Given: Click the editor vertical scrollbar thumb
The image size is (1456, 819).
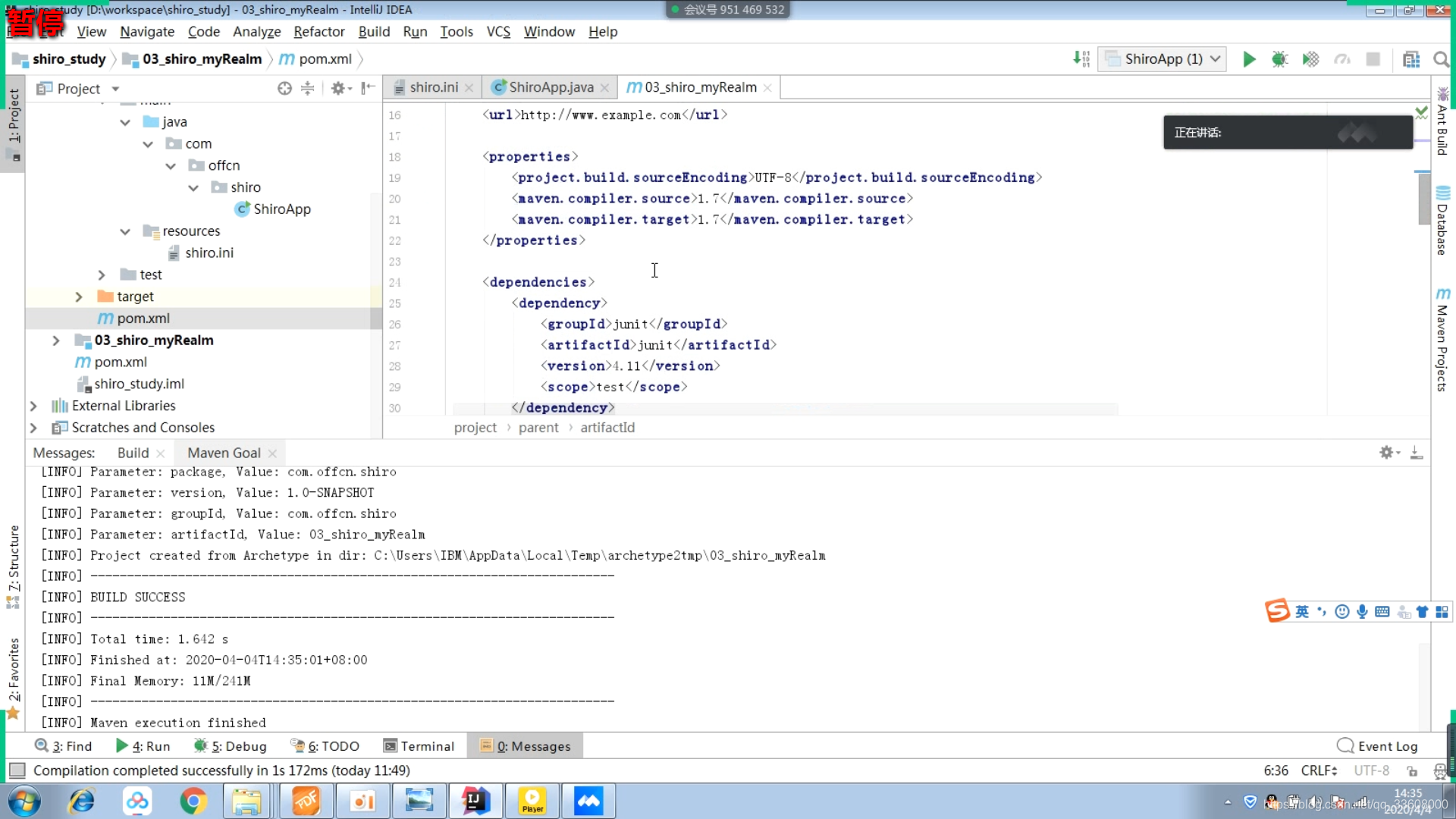Looking at the screenshot, I should tap(1423, 198).
